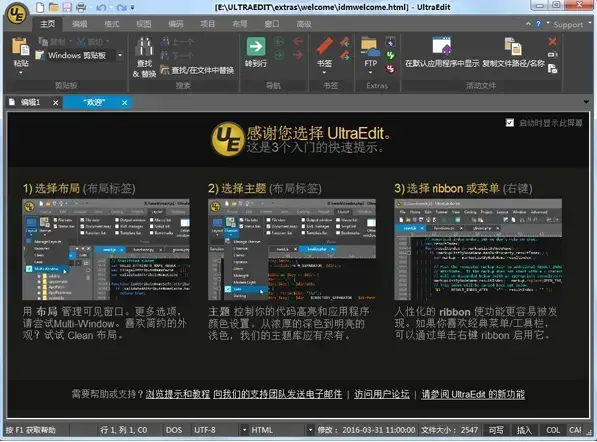Switch to the 编辑 ribbon tab

[x=80, y=24]
